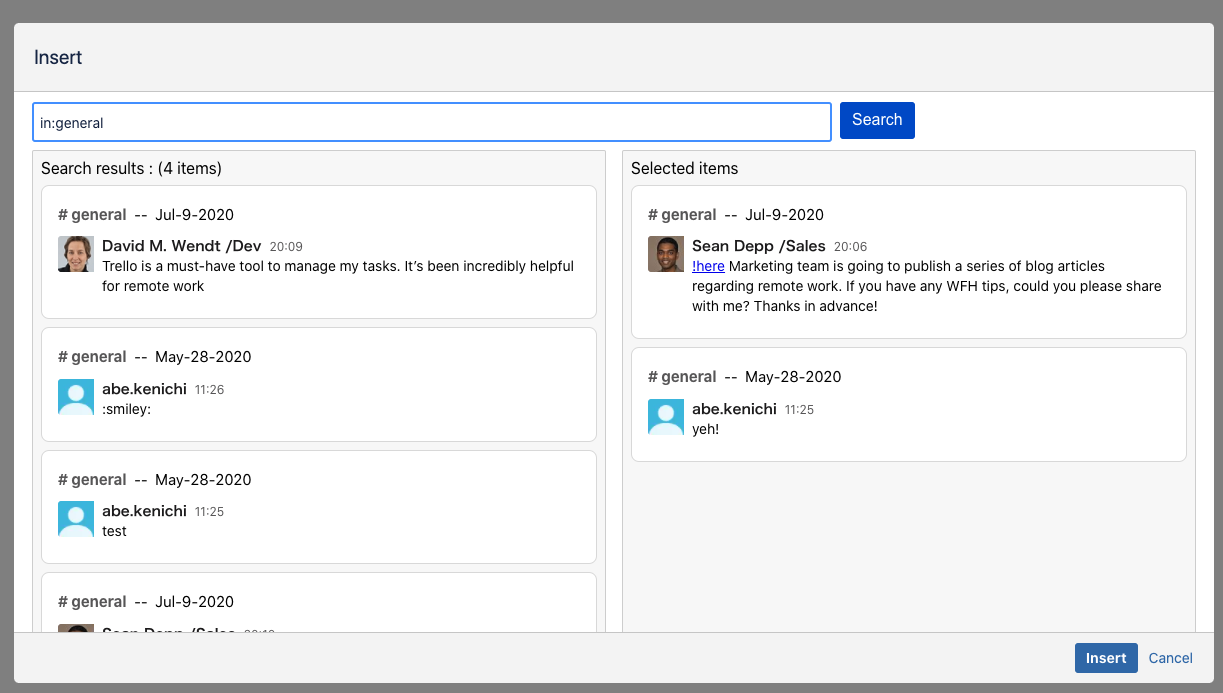The image size is (1223, 693).
Task: Click the 11:26 timestamp on abe.kenichi's message
Action: (x=209, y=390)
